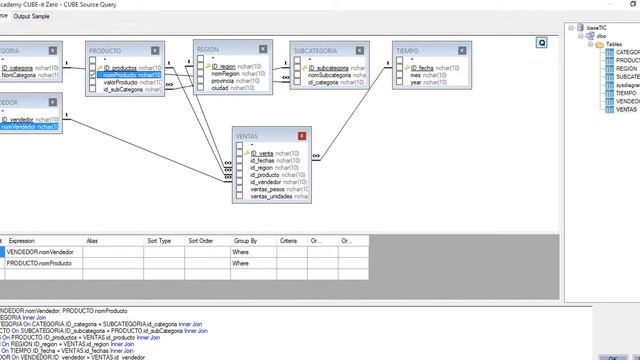Check nomRegion in the REGION table
Screen dimensions: 640x360
pos(200,73)
